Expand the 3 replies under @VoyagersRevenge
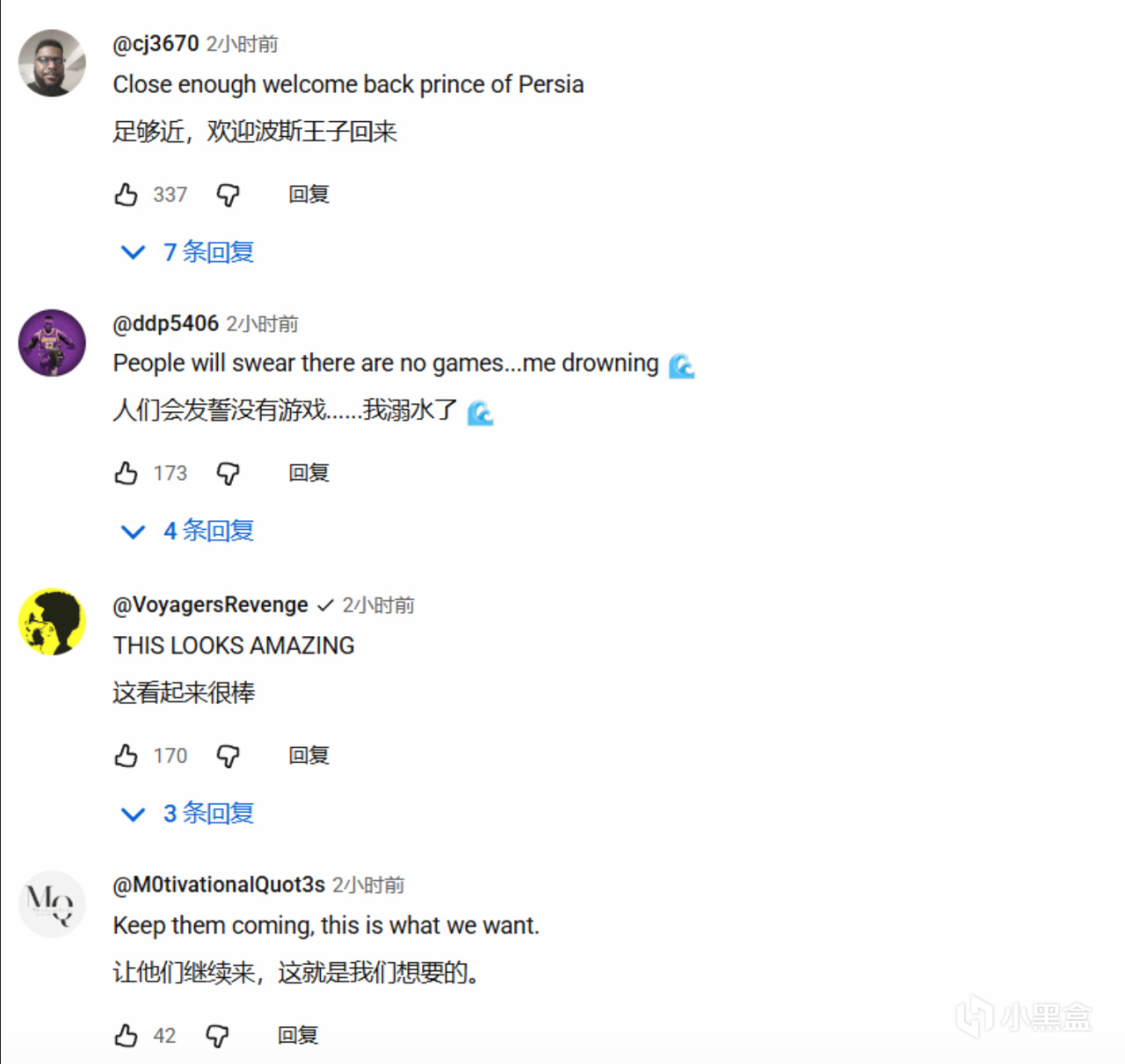1125x1064 pixels. (x=187, y=814)
